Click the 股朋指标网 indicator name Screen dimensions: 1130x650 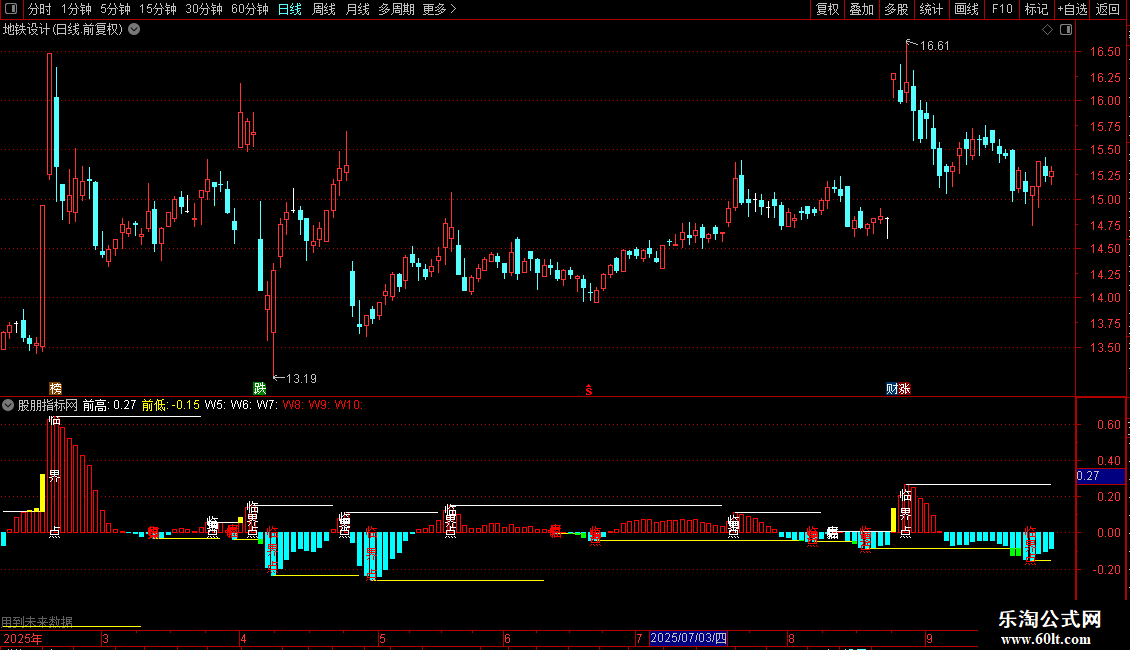(48, 405)
